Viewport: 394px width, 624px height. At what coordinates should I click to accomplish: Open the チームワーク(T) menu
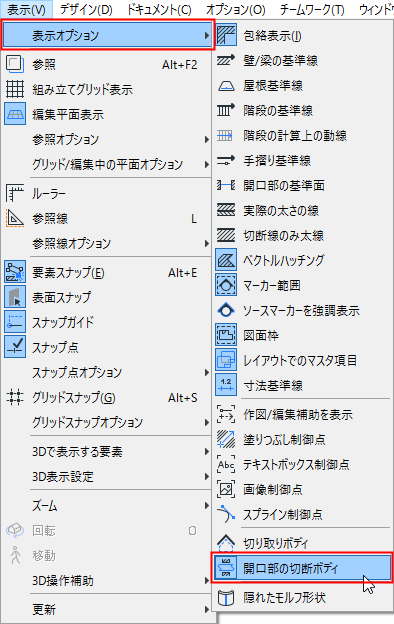pos(312,9)
